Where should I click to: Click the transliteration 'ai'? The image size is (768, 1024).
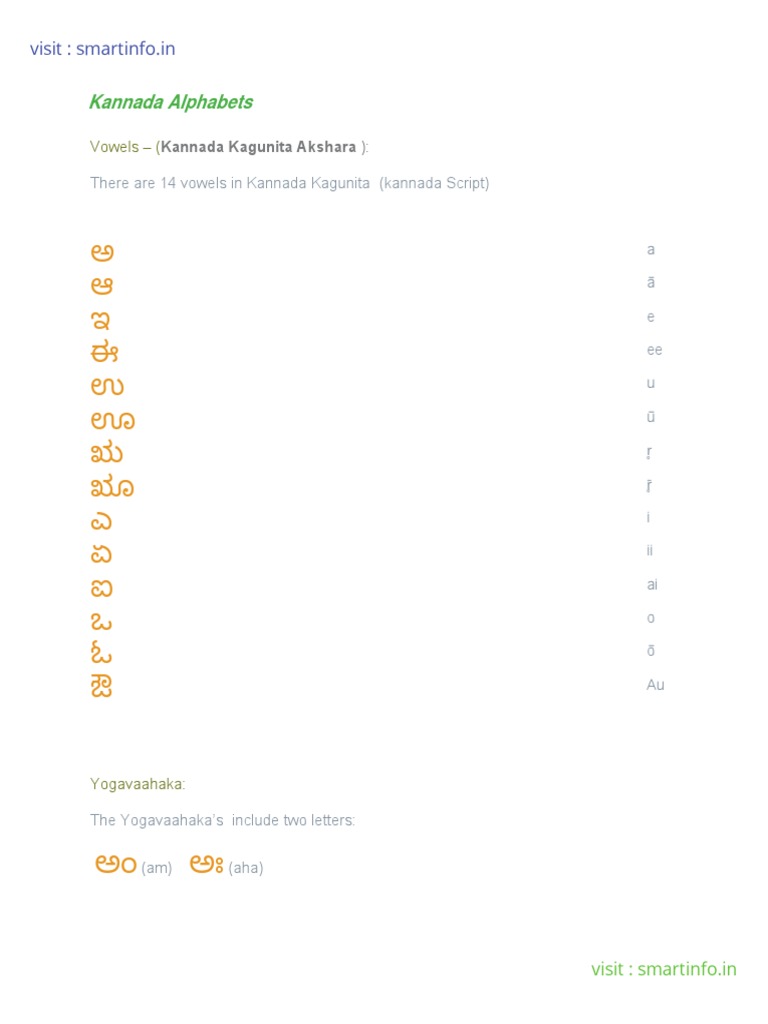point(652,584)
